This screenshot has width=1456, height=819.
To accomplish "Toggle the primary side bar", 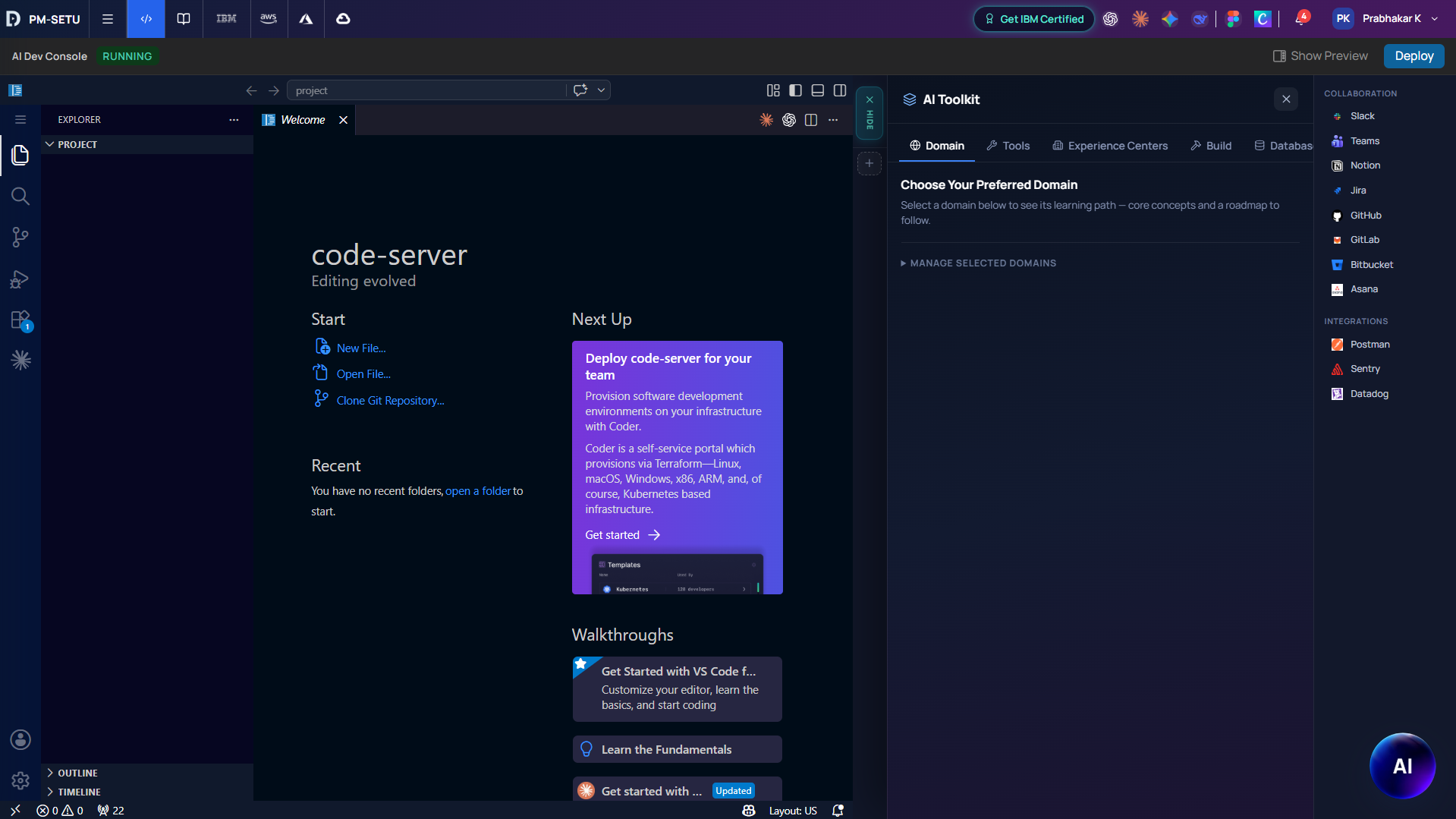I will [795, 90].
